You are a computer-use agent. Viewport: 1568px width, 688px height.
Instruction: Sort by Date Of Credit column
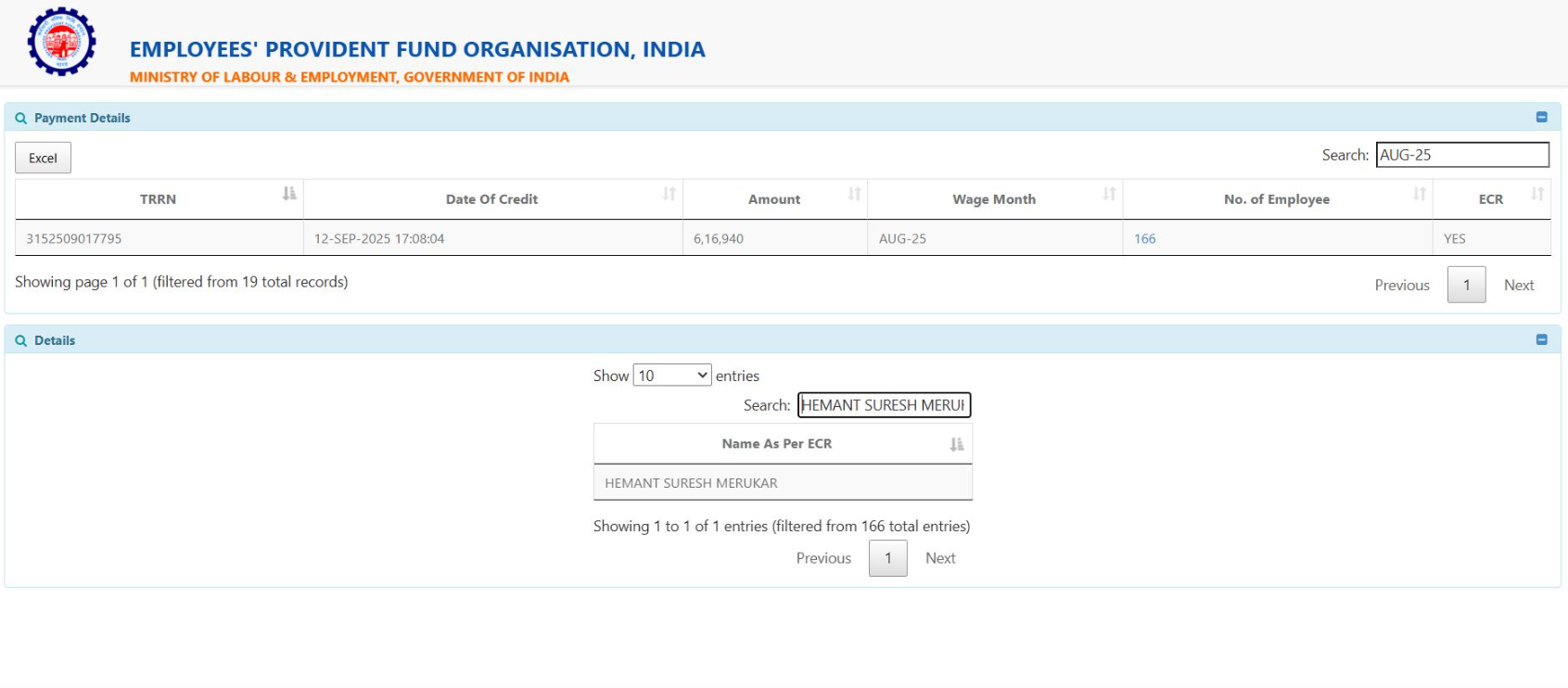pos(492,199)
